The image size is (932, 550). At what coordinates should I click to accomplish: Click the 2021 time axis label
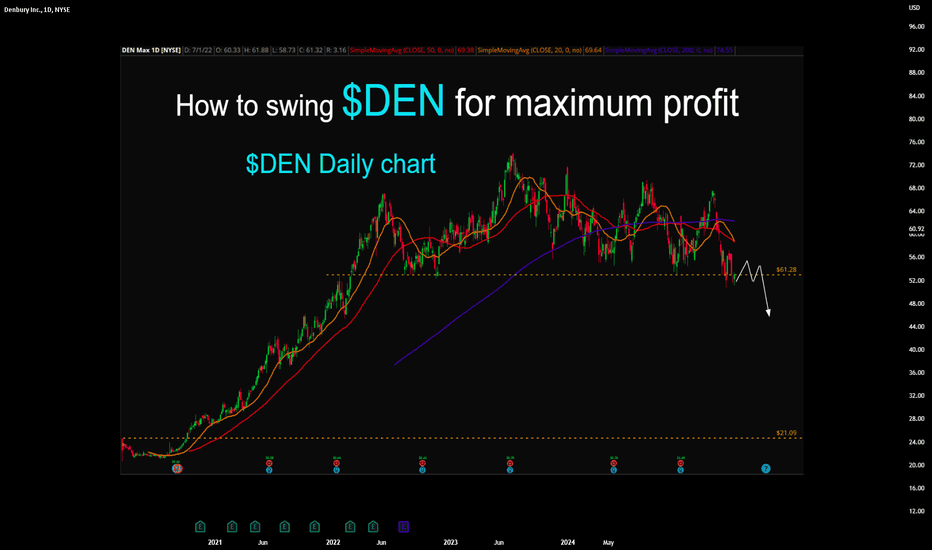click(215, 542)
